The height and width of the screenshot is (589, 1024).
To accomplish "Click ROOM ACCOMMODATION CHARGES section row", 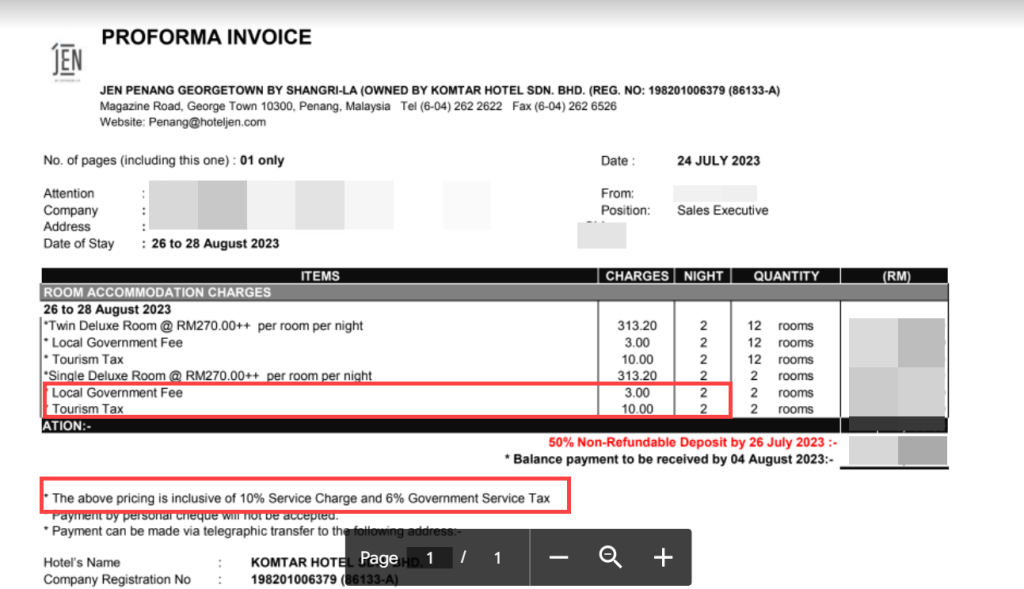I will click(494, 293).
